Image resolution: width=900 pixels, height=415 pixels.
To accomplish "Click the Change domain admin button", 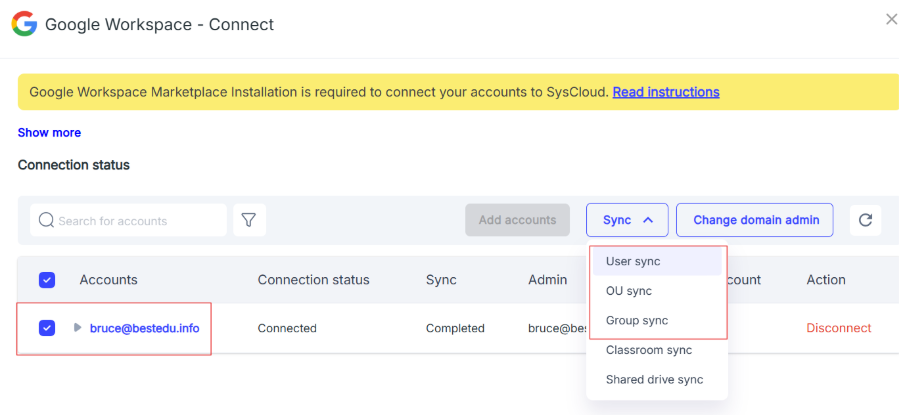I will click(x=755, y=220).
